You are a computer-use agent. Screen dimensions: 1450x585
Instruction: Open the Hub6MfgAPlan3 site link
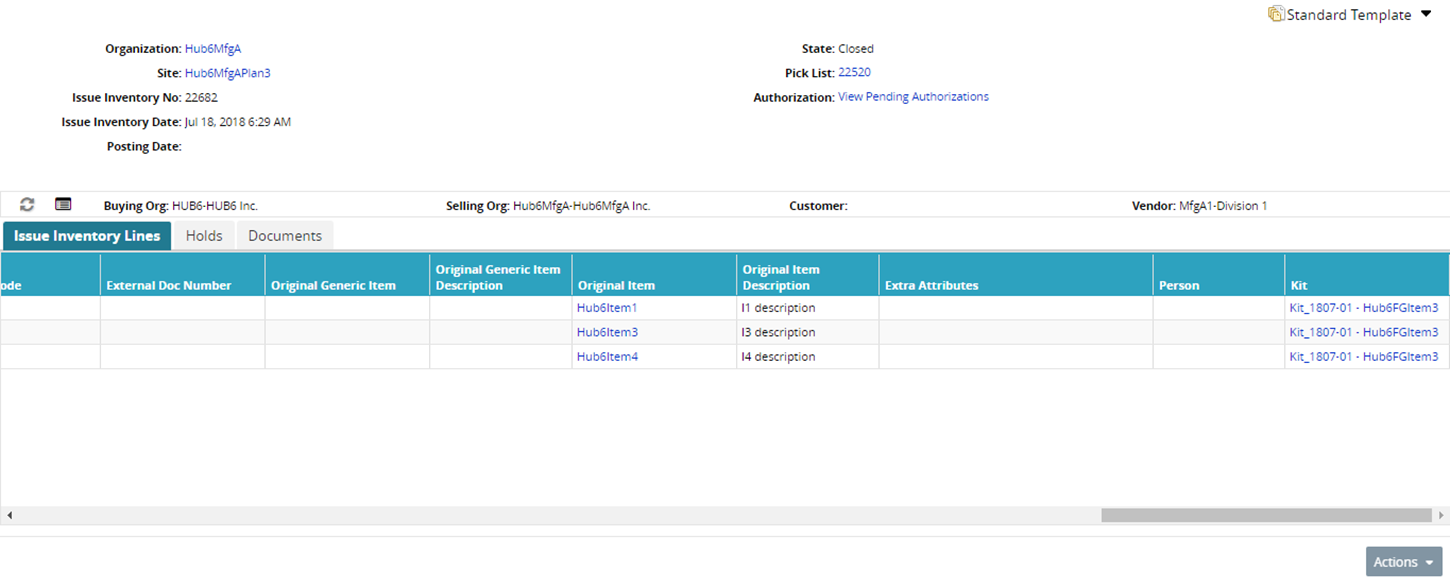tap(228, 73)
